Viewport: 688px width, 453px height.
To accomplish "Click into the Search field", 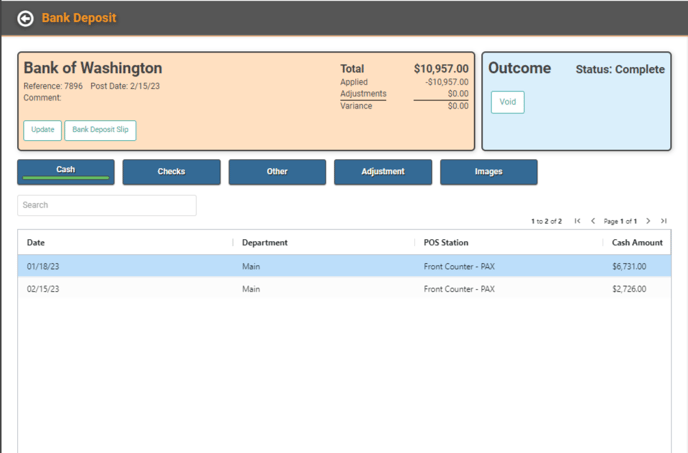I will 107,205.
